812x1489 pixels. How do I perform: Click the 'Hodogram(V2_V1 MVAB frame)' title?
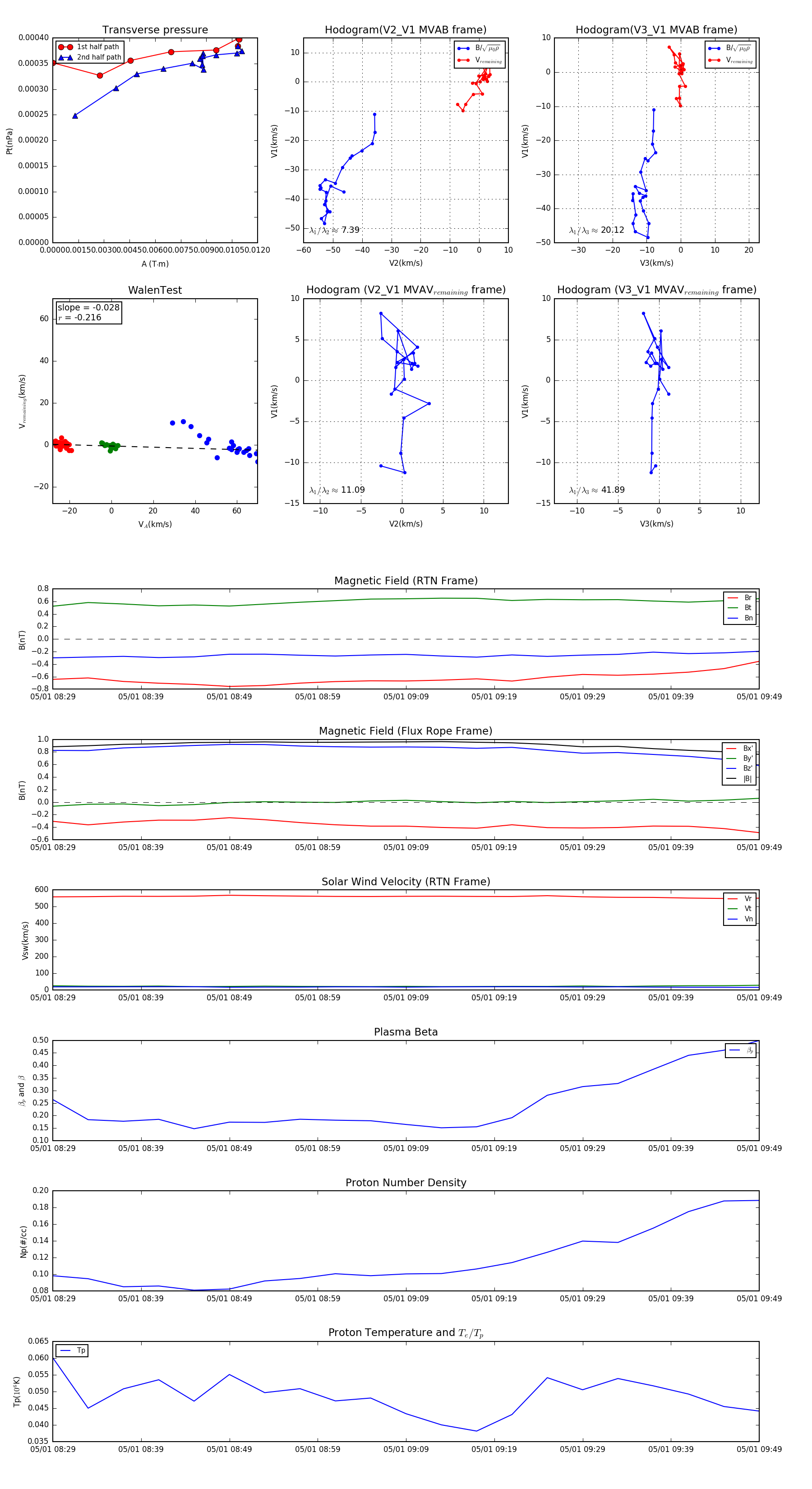406,30
